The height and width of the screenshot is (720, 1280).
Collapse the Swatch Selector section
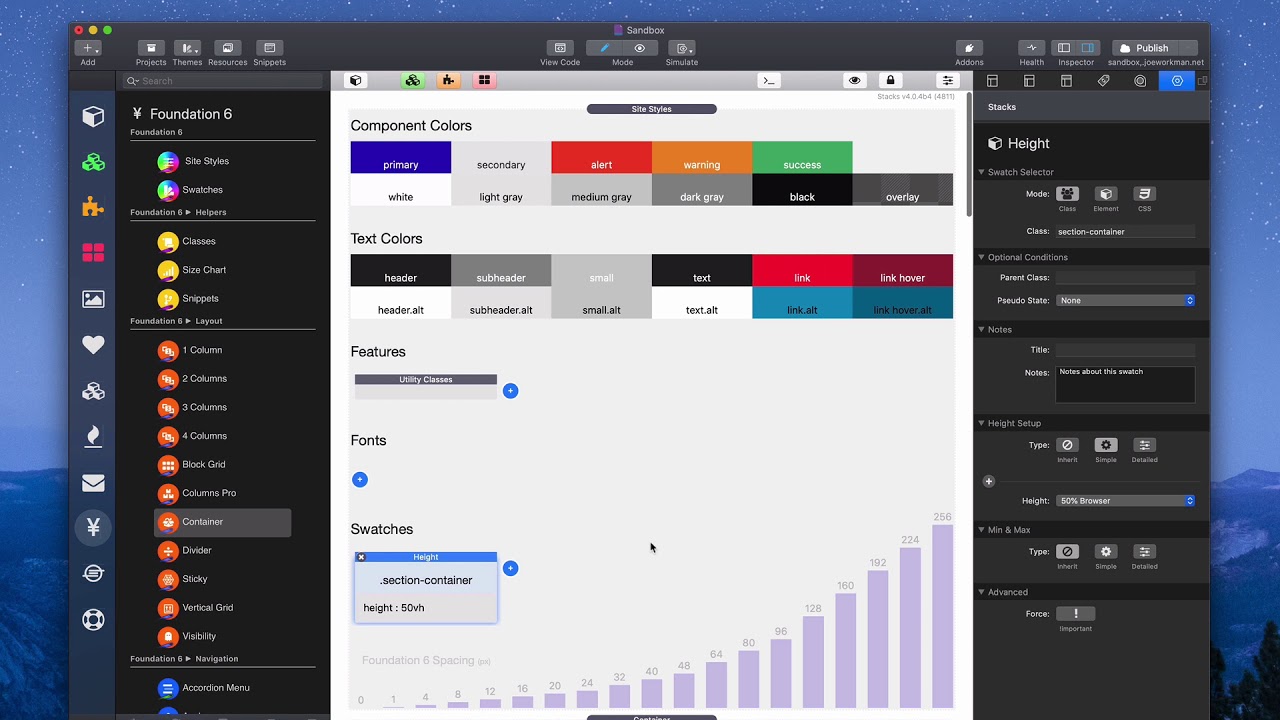point(981,172)
